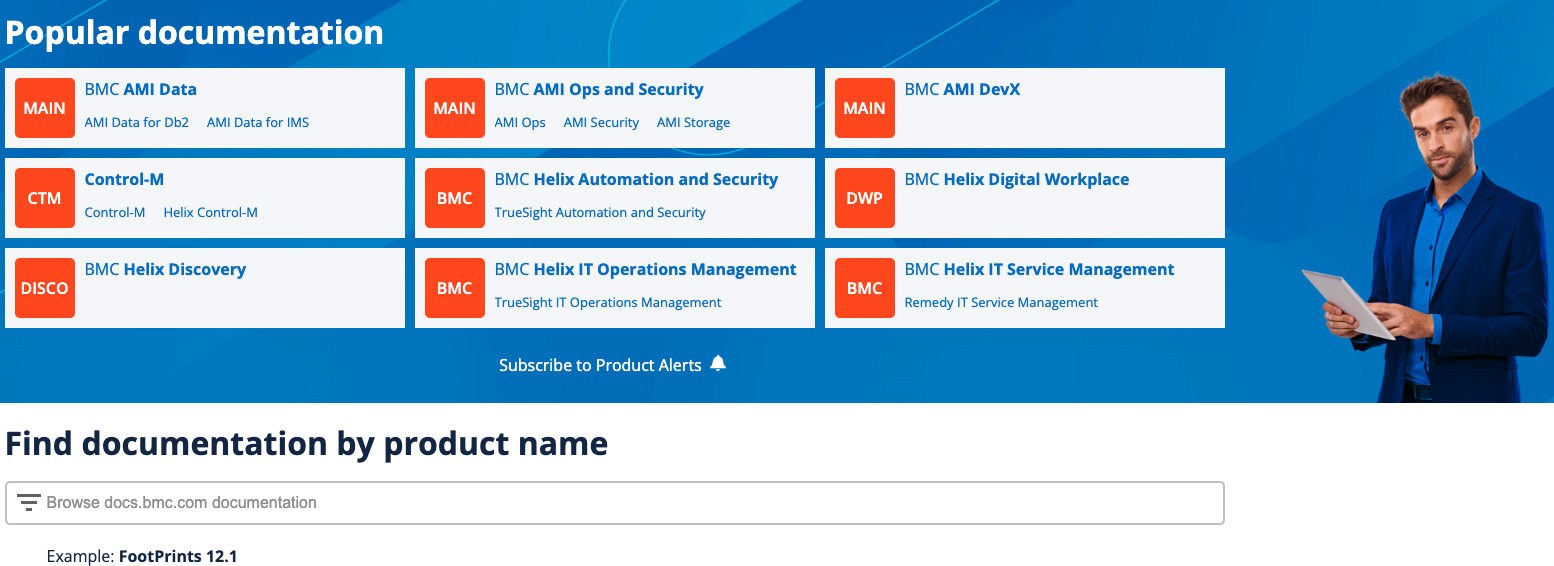Viewport: 1554px width, 566px height.
Task: Click the MAIN icon beside AMI DevX
Action: coord(865,108)
